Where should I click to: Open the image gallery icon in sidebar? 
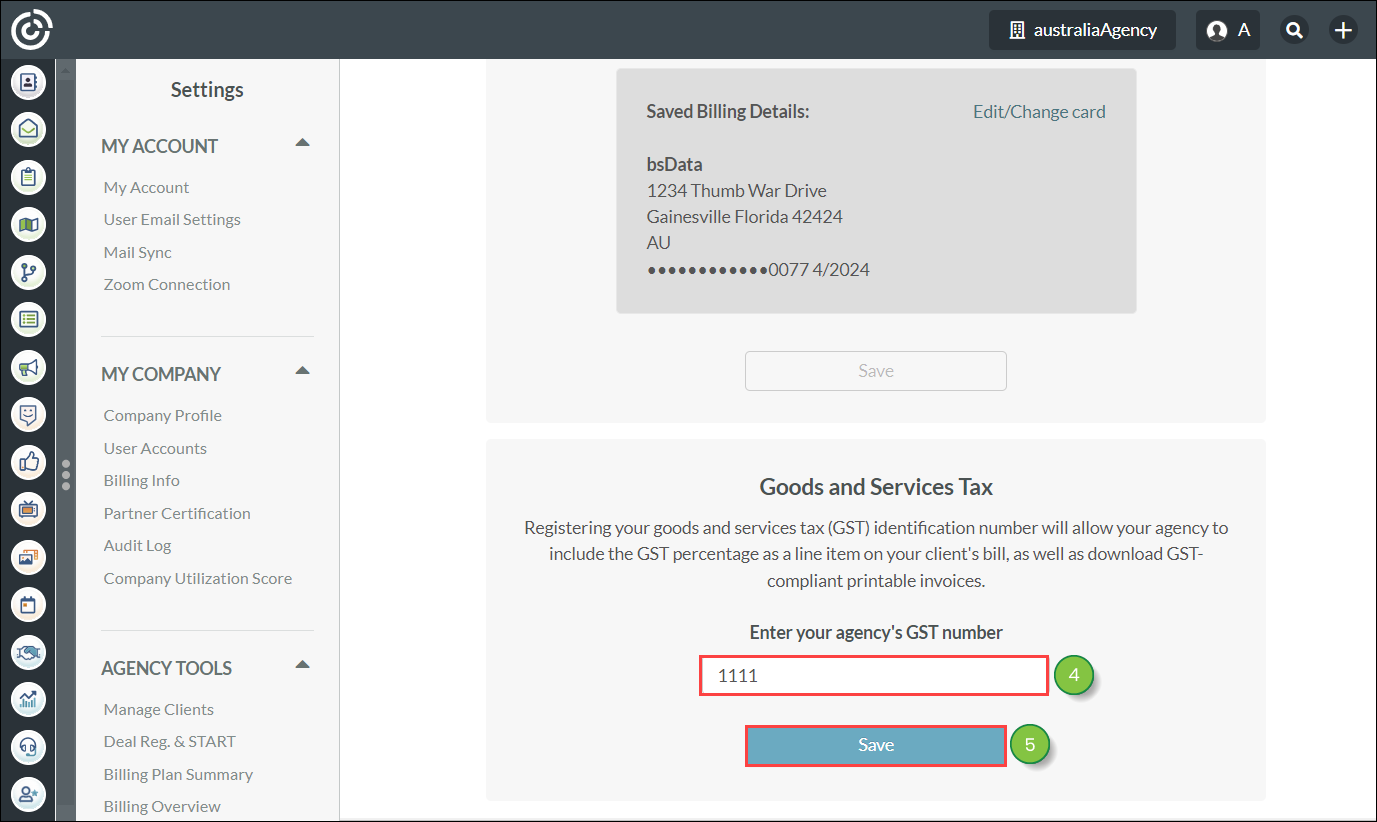pyautogui.click(x=29, y=557)
